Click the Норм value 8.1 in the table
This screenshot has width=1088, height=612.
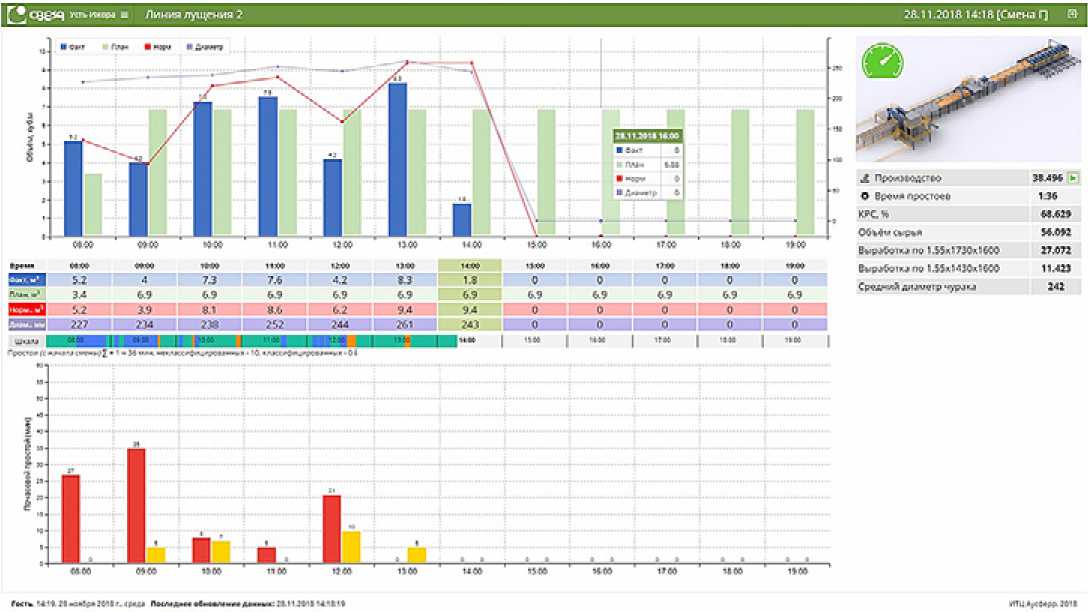click(x=210, y=309)
